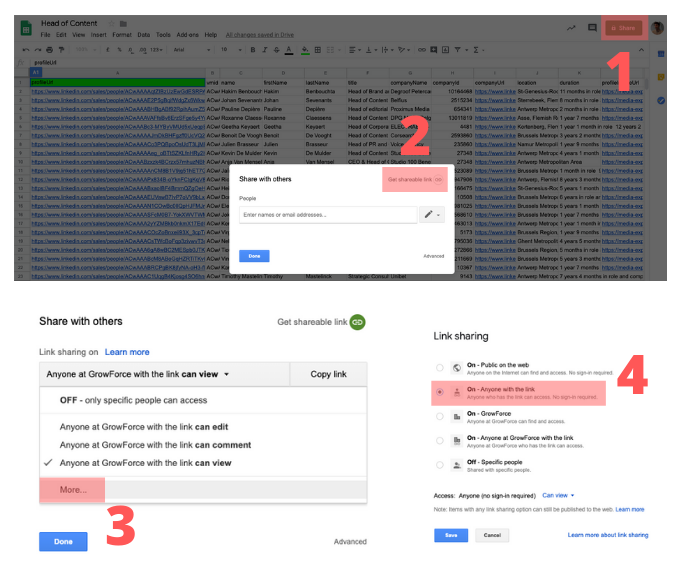Open the 'Anyone at GrowForce with the link can view' dropdown
The width and height of the screenshot is (694, 577).
click(165, 374)
